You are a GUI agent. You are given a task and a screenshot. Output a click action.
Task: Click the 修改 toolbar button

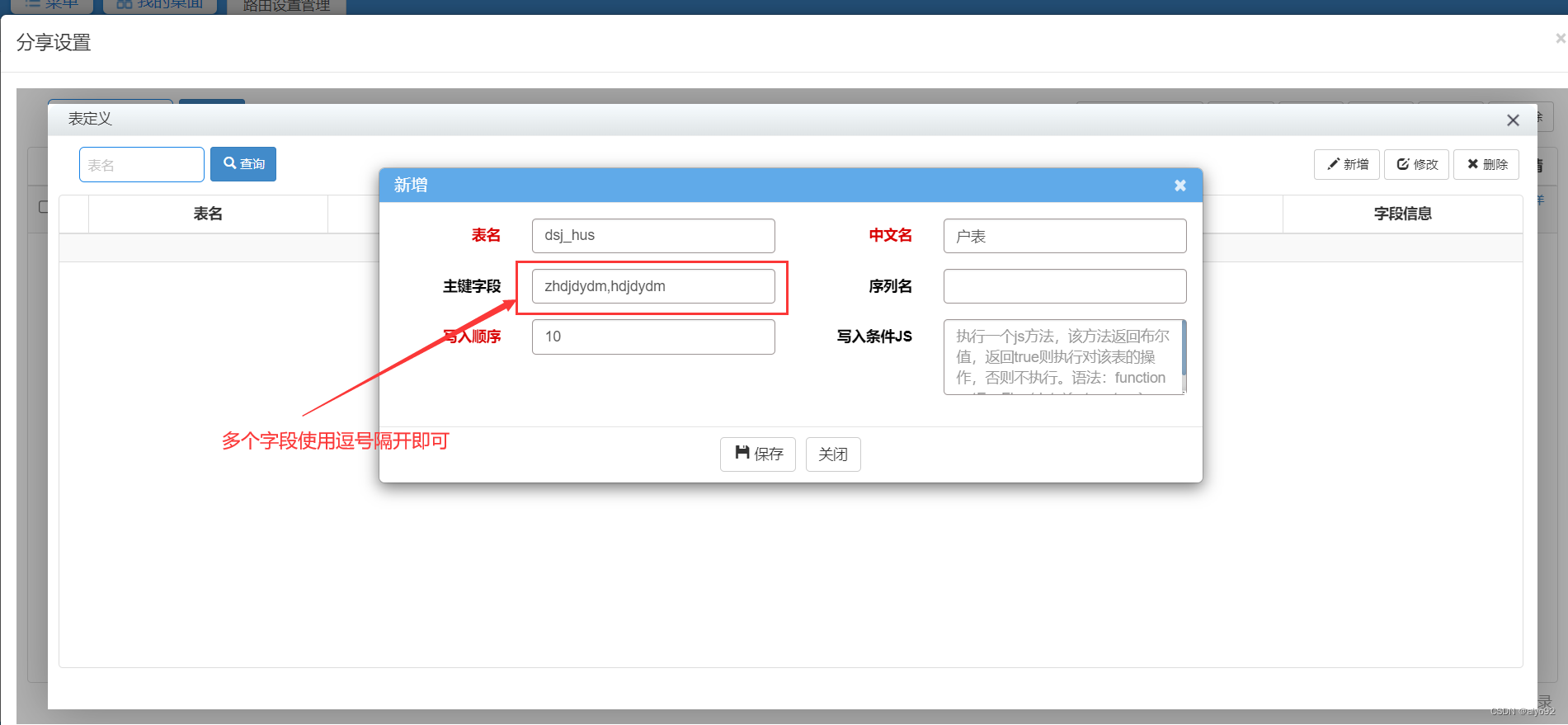[1416, 164]
